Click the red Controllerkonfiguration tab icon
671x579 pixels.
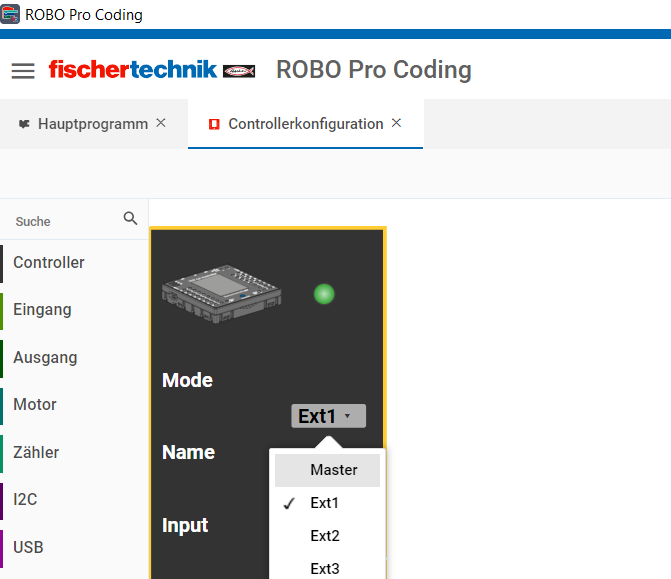[x=214, y=124]
